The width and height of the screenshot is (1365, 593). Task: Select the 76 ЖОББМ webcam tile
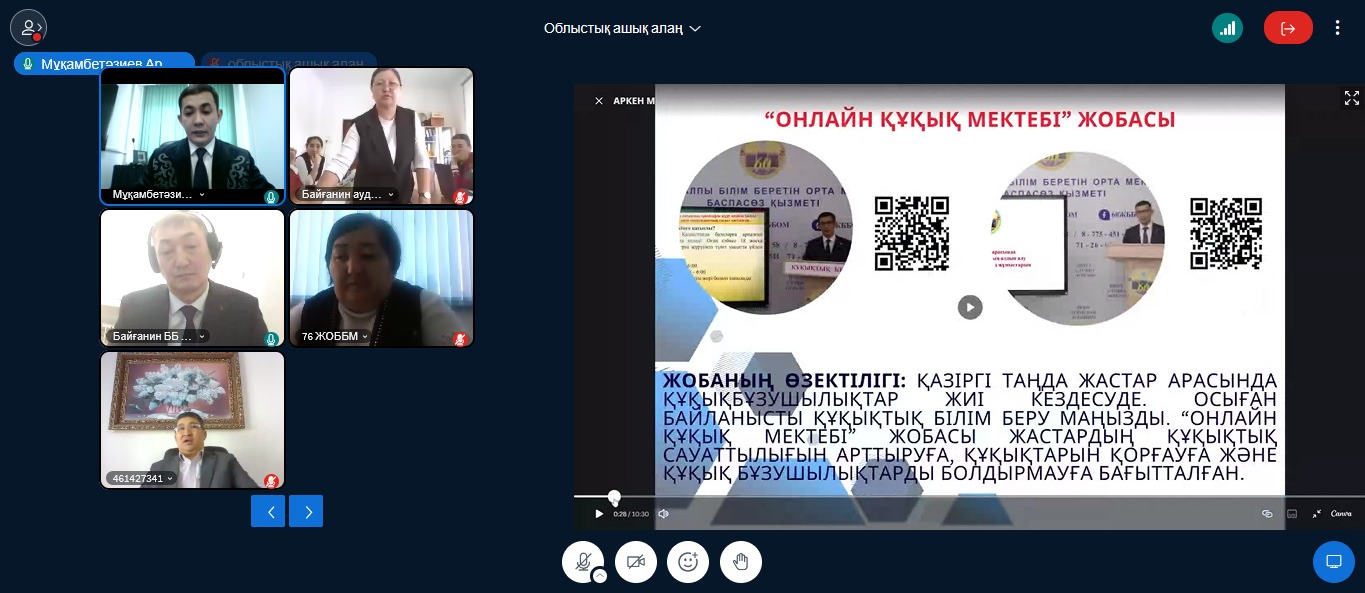(381, 278)
